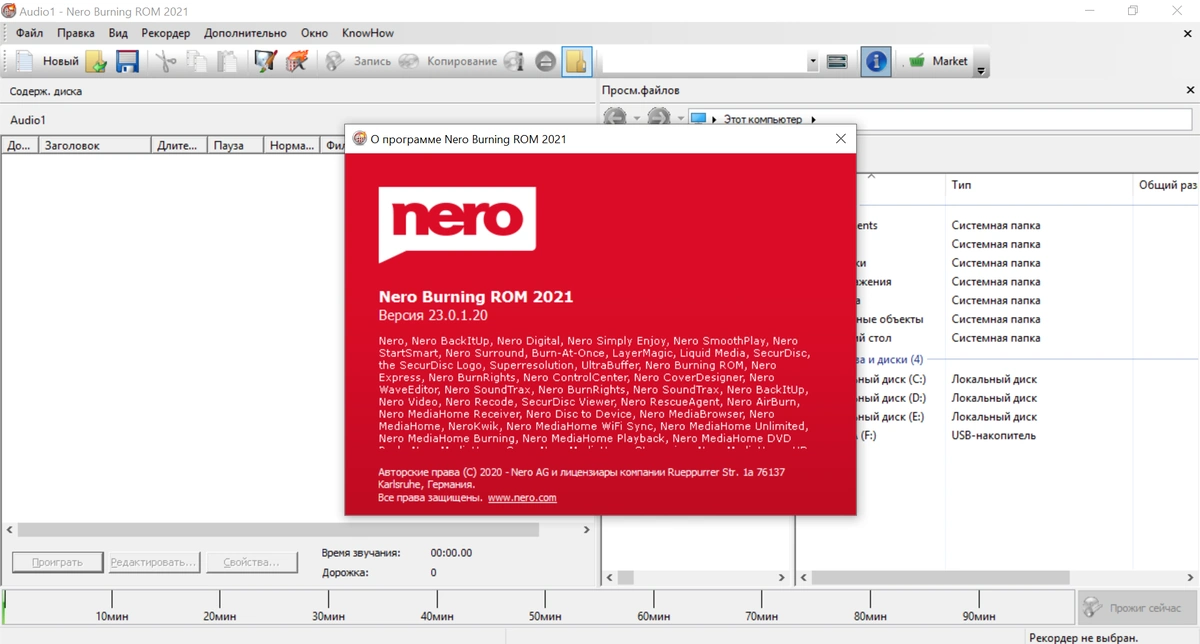Image resolution: width=1200 pixels, height=644 pixels.
Task: Open the Окно menu
Action: [x=314, y=33]
